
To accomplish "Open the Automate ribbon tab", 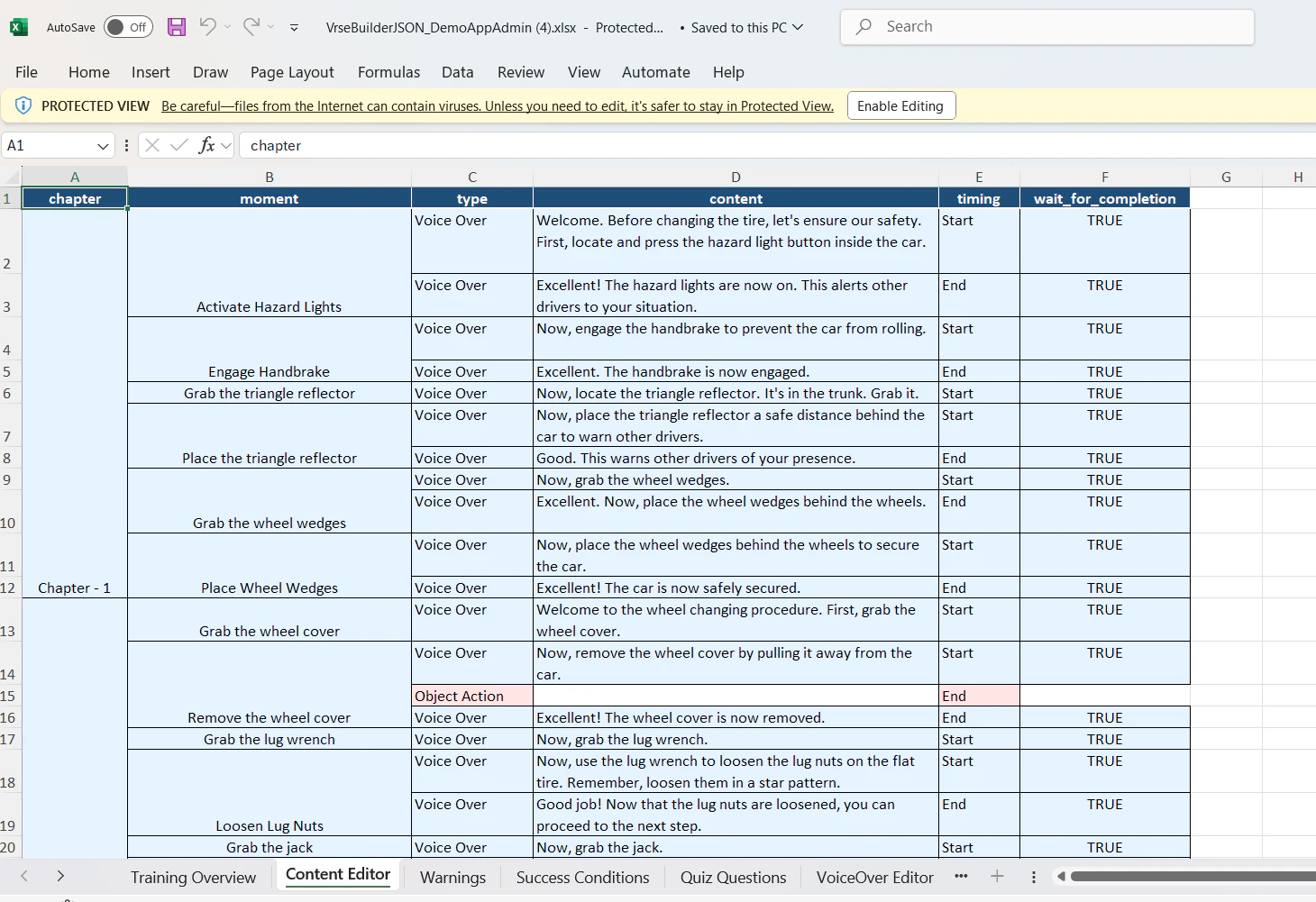I will click(656, 72).
